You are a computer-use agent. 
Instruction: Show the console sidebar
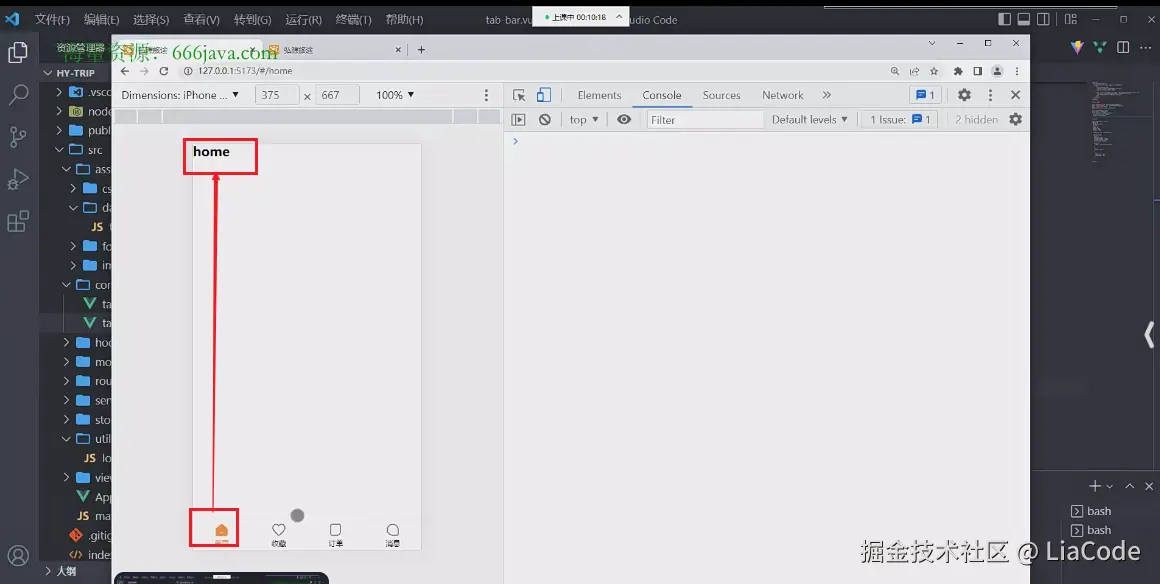[x=519, y=119]
